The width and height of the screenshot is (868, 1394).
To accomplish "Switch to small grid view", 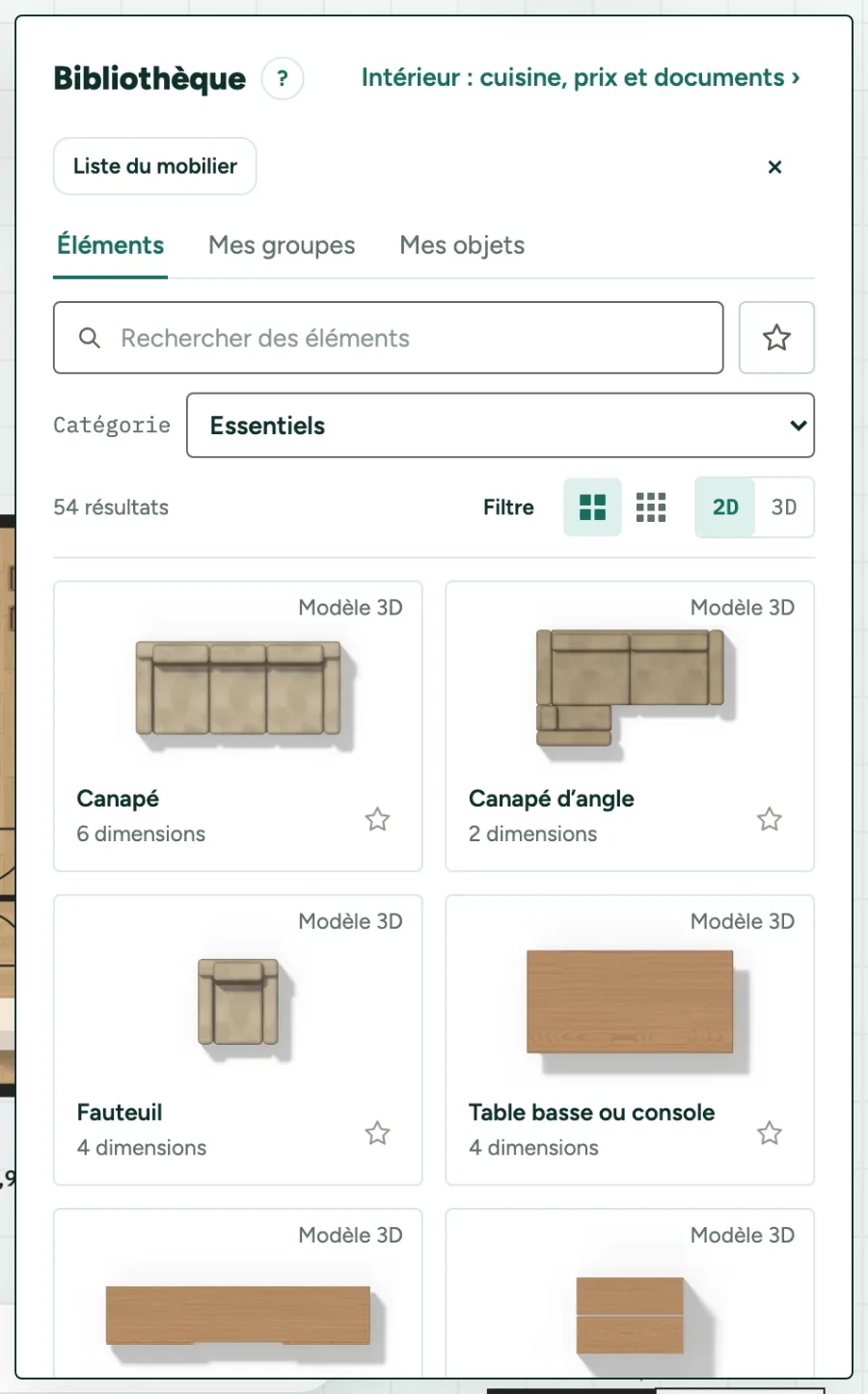I will click(x=651, y=507).
